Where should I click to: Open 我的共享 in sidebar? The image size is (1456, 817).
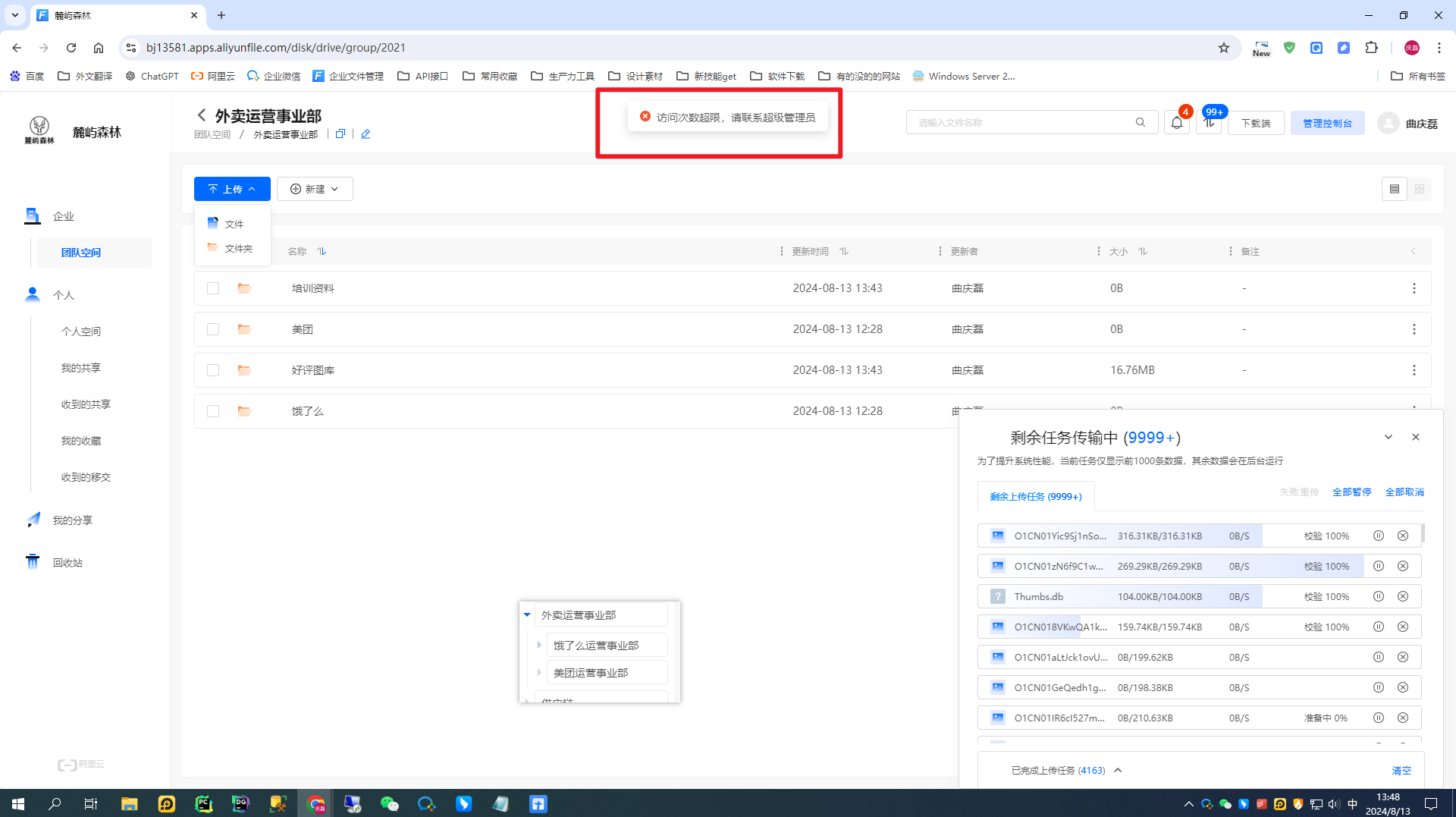click(81, 368)
